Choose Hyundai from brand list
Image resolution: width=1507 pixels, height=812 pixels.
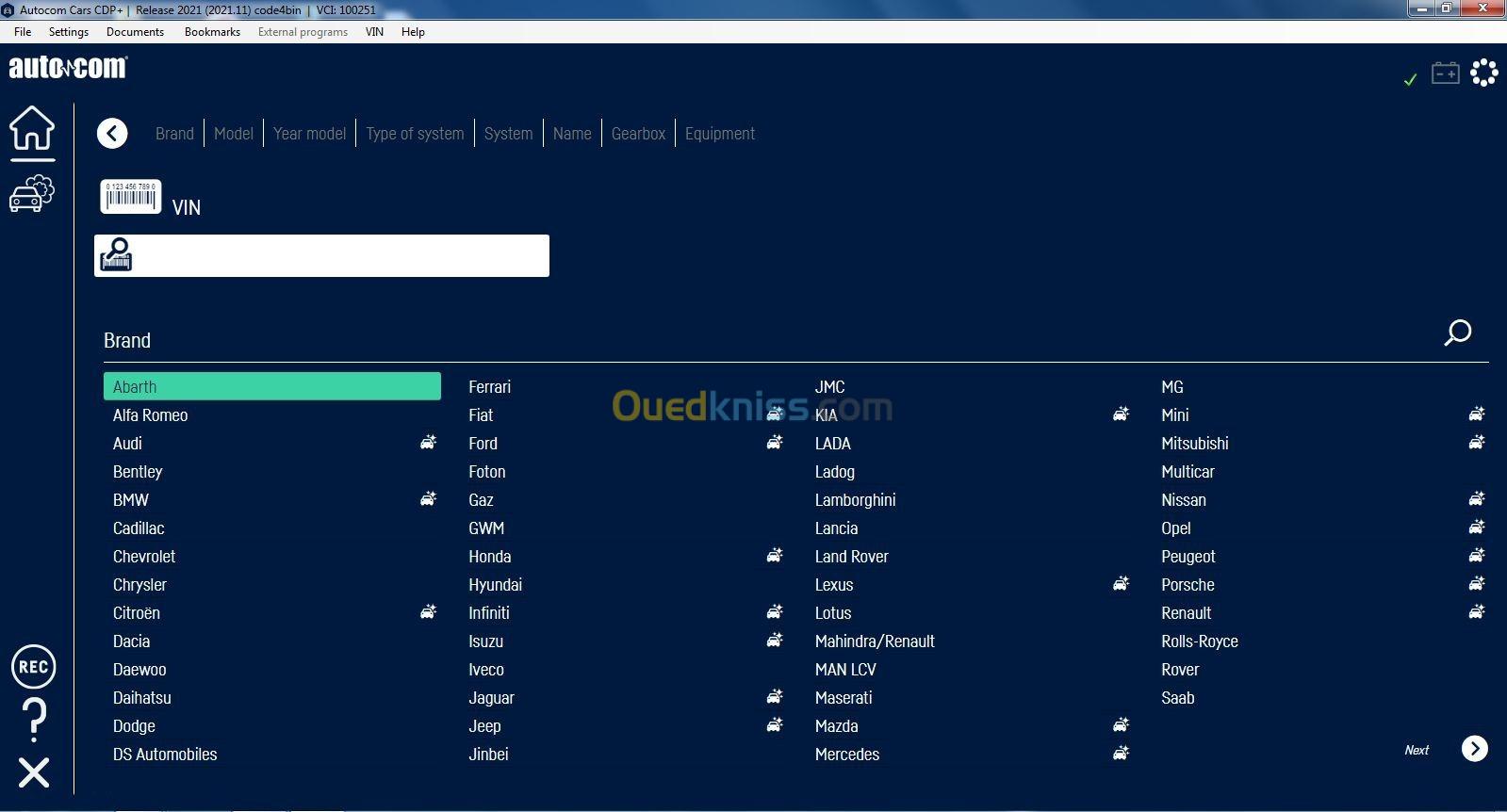496,585
